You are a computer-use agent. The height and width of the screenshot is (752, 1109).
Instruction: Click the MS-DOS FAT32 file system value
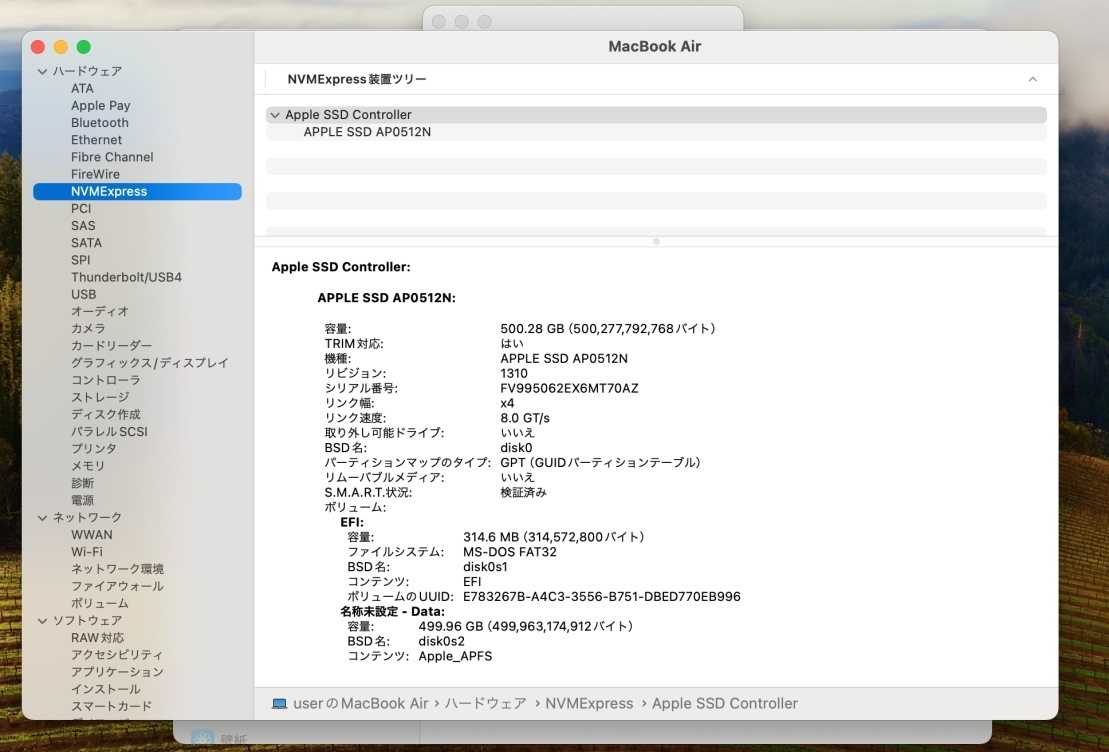pyautogui.click(x=509, y=552)
